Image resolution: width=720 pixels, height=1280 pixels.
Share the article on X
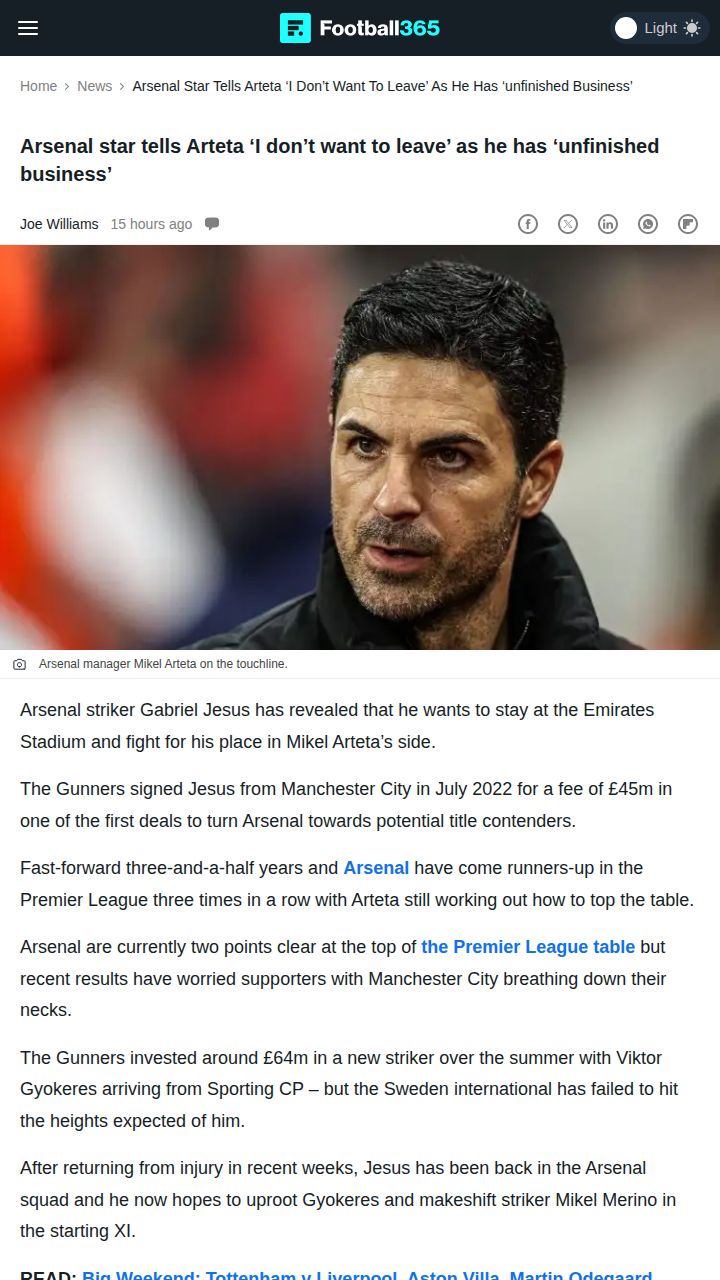[x=568, y=224]
